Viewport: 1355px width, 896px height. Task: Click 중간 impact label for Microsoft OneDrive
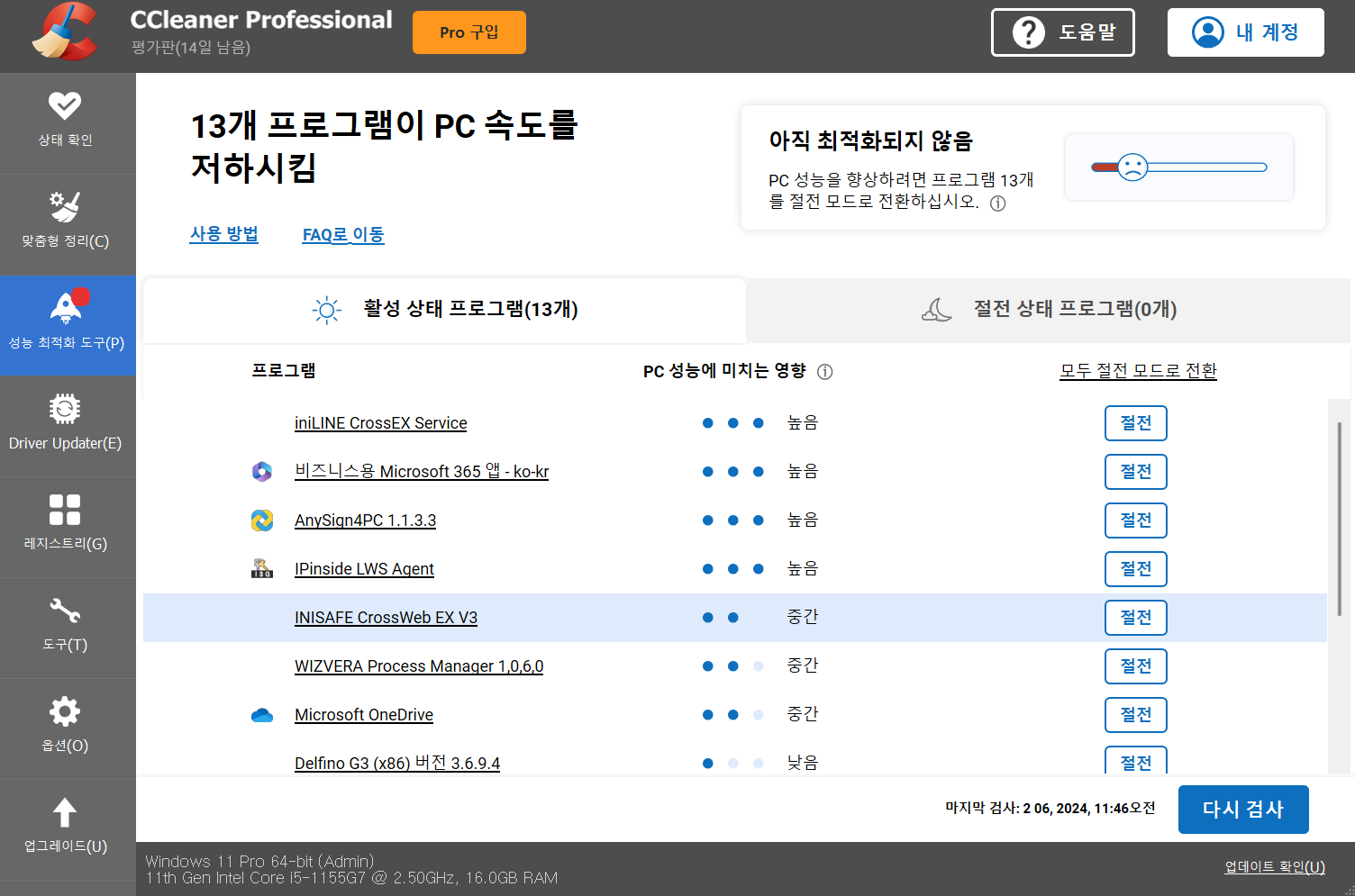(x=802, y=714)
